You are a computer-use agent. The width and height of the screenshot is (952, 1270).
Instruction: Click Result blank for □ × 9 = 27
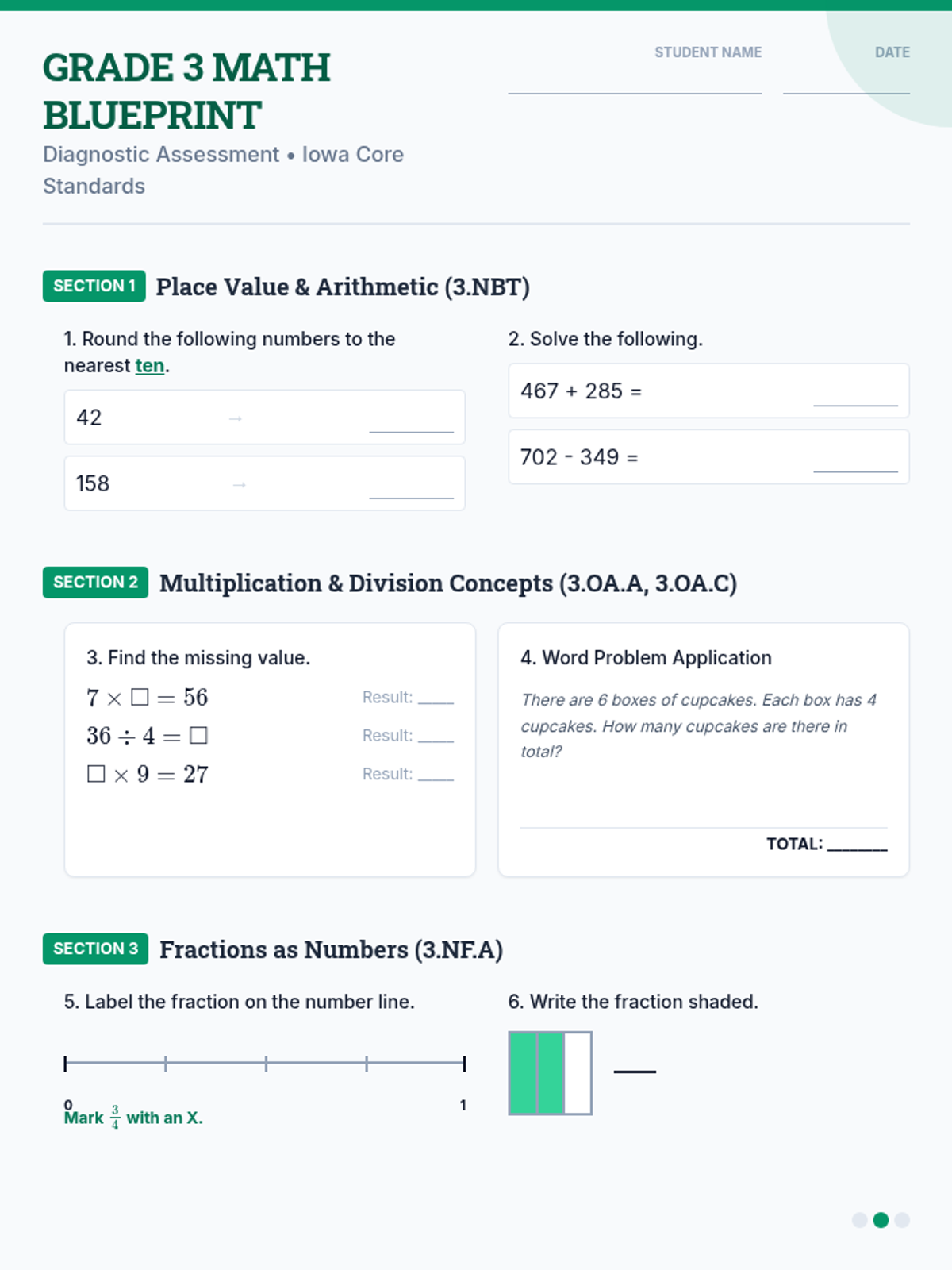[436, 775]
